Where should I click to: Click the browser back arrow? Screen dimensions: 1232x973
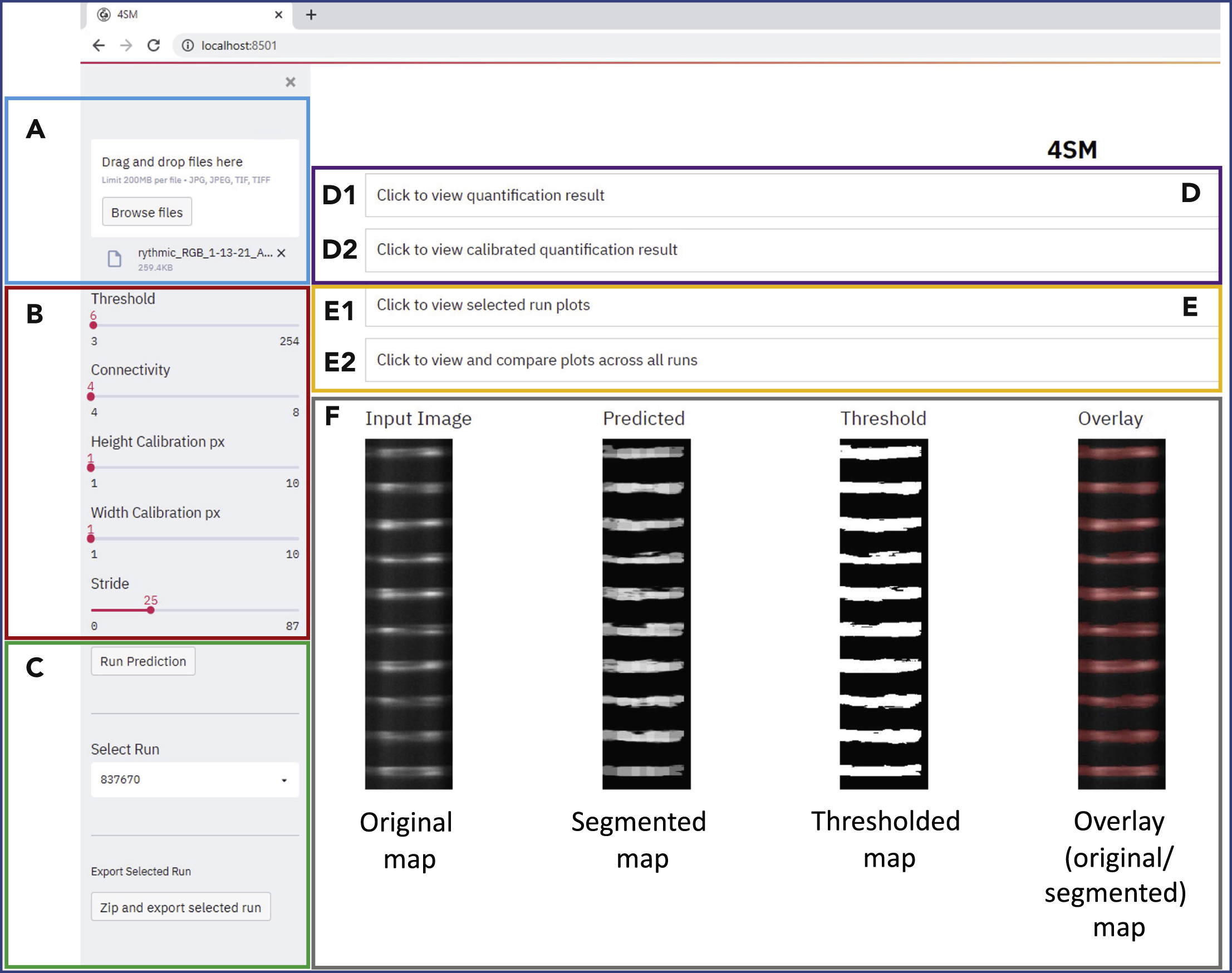[x=99, y=46]
